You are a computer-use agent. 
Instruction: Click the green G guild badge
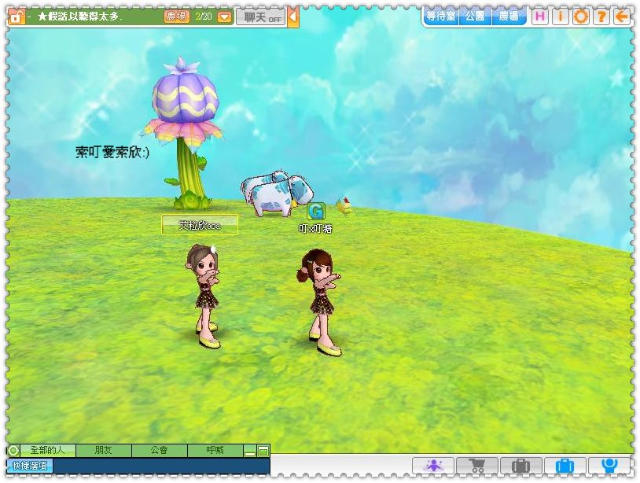pos(316,211)
